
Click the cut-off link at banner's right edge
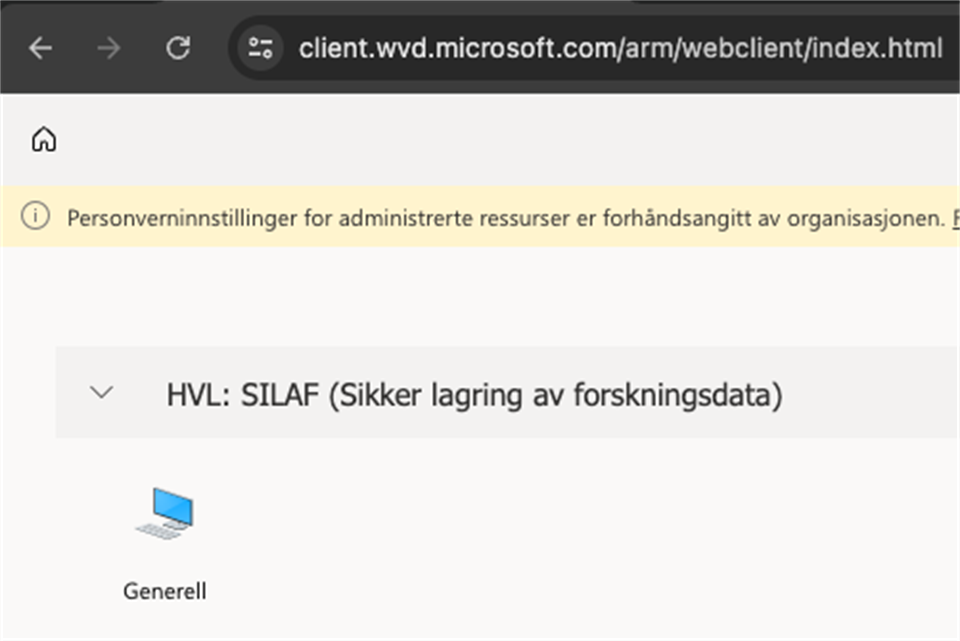point(955,217)
